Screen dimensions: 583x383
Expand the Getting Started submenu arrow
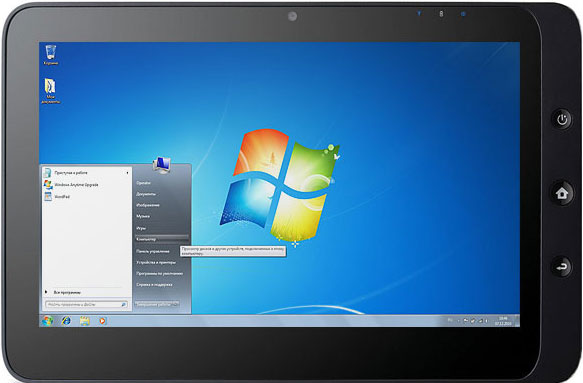point(128,173)
